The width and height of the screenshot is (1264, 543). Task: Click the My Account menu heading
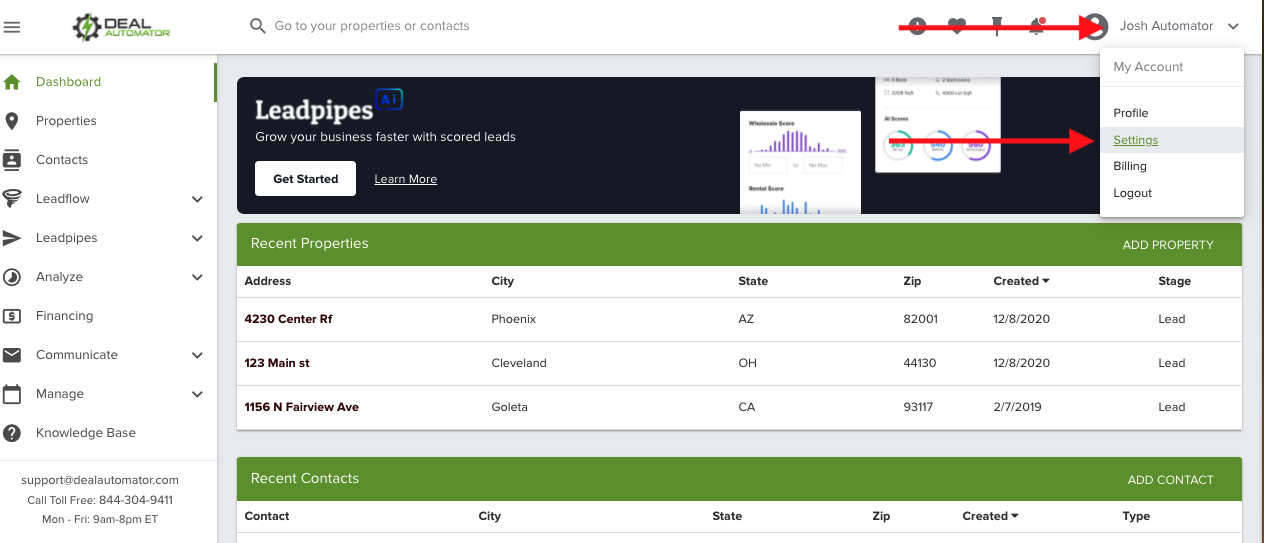tap(1148, 67)
